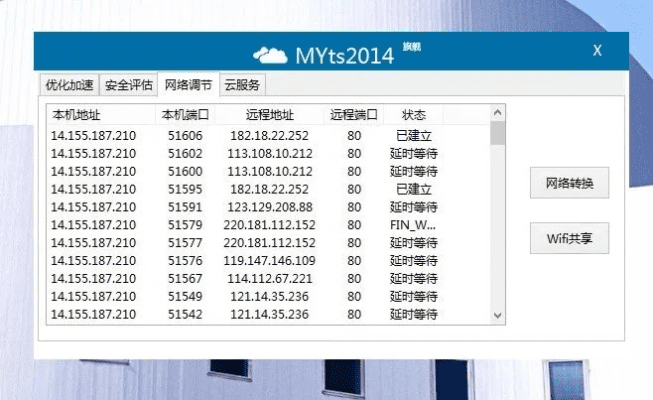Screen dimensions: 653x400
Task: Click the scrollbar up arrow in connection list
Action: tap(497, 115)
